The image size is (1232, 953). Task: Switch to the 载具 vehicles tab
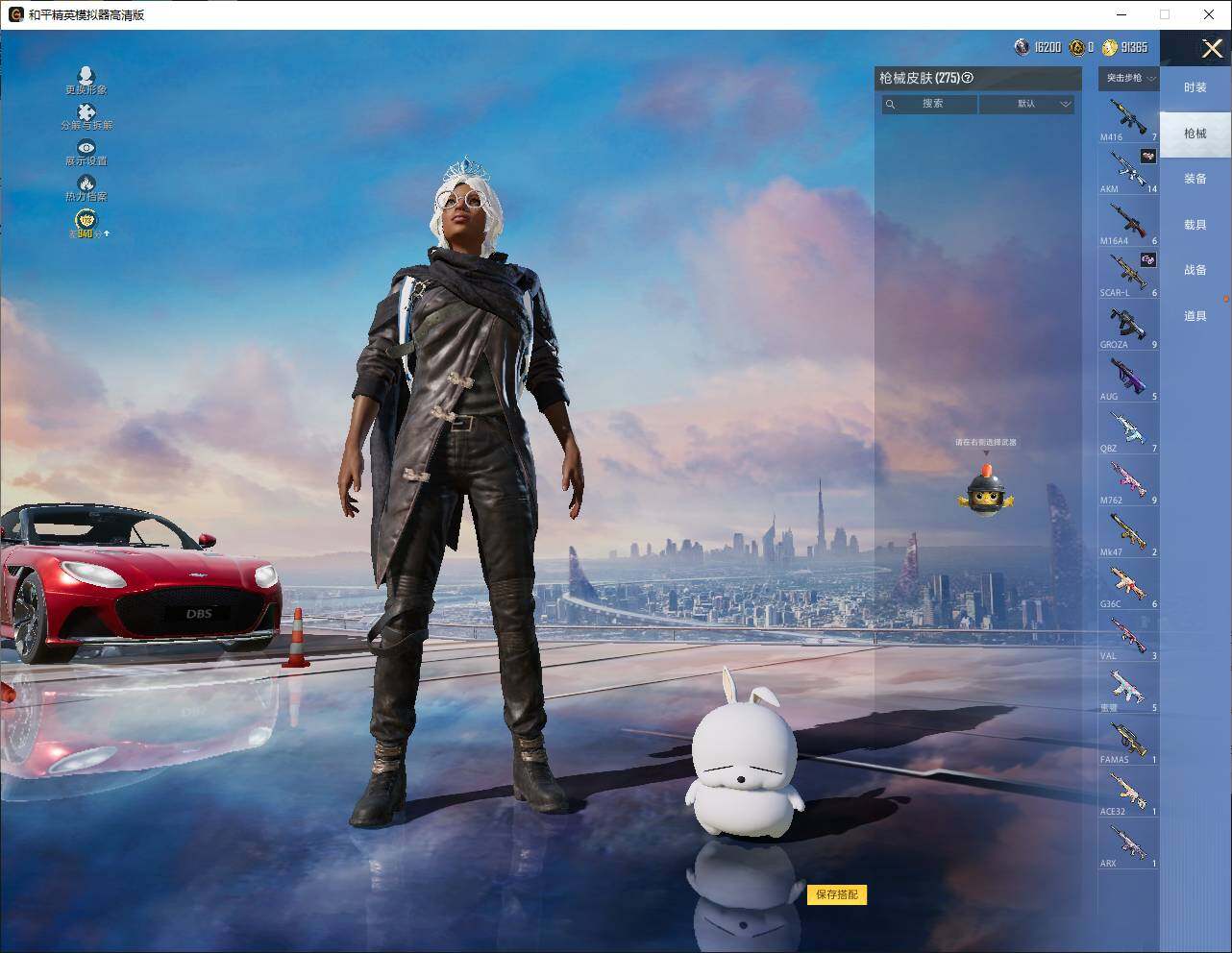(x=1195, y=225)
